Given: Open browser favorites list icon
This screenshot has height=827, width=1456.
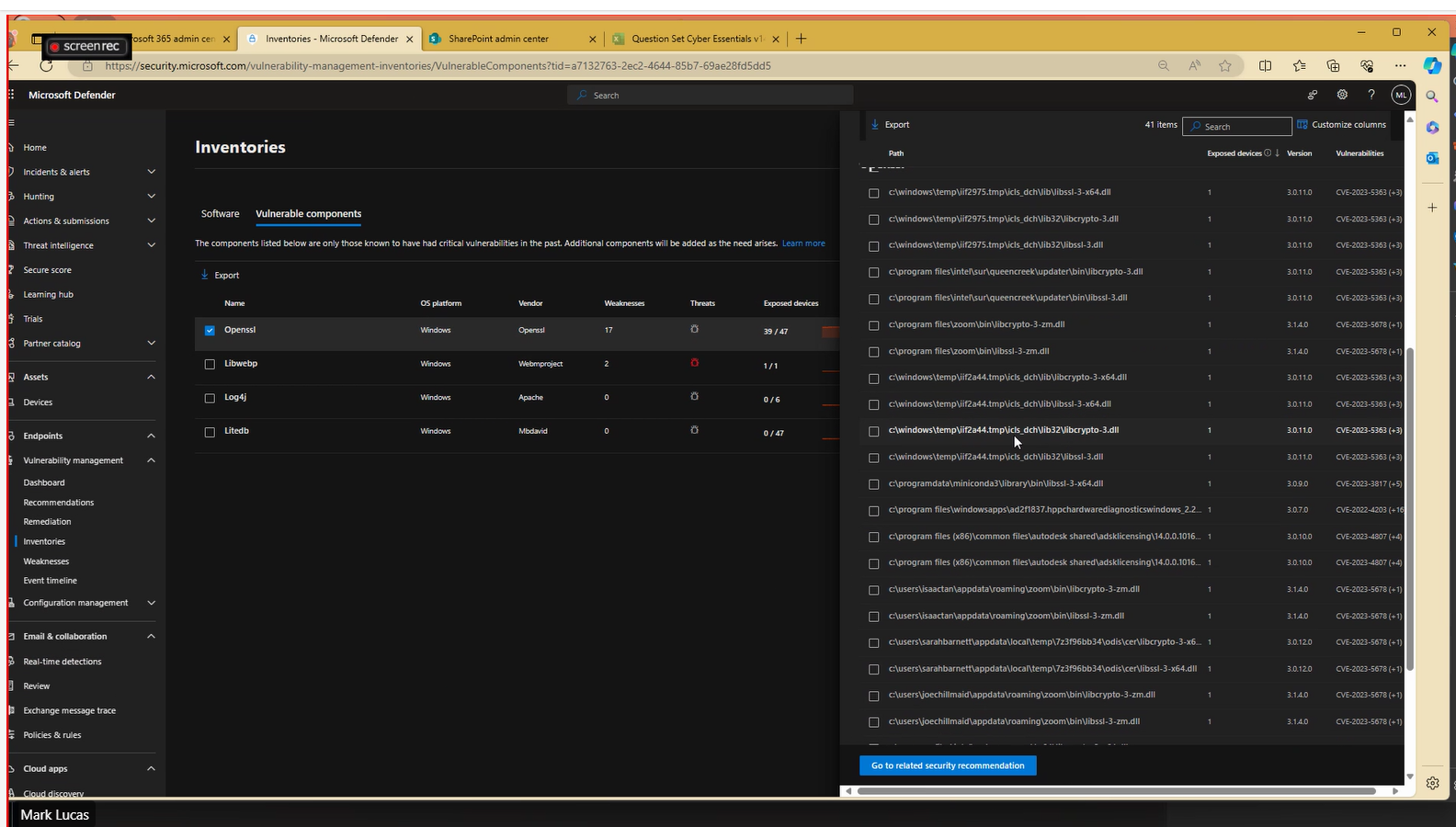Looking at the screenshot, I should [1299, 65].
